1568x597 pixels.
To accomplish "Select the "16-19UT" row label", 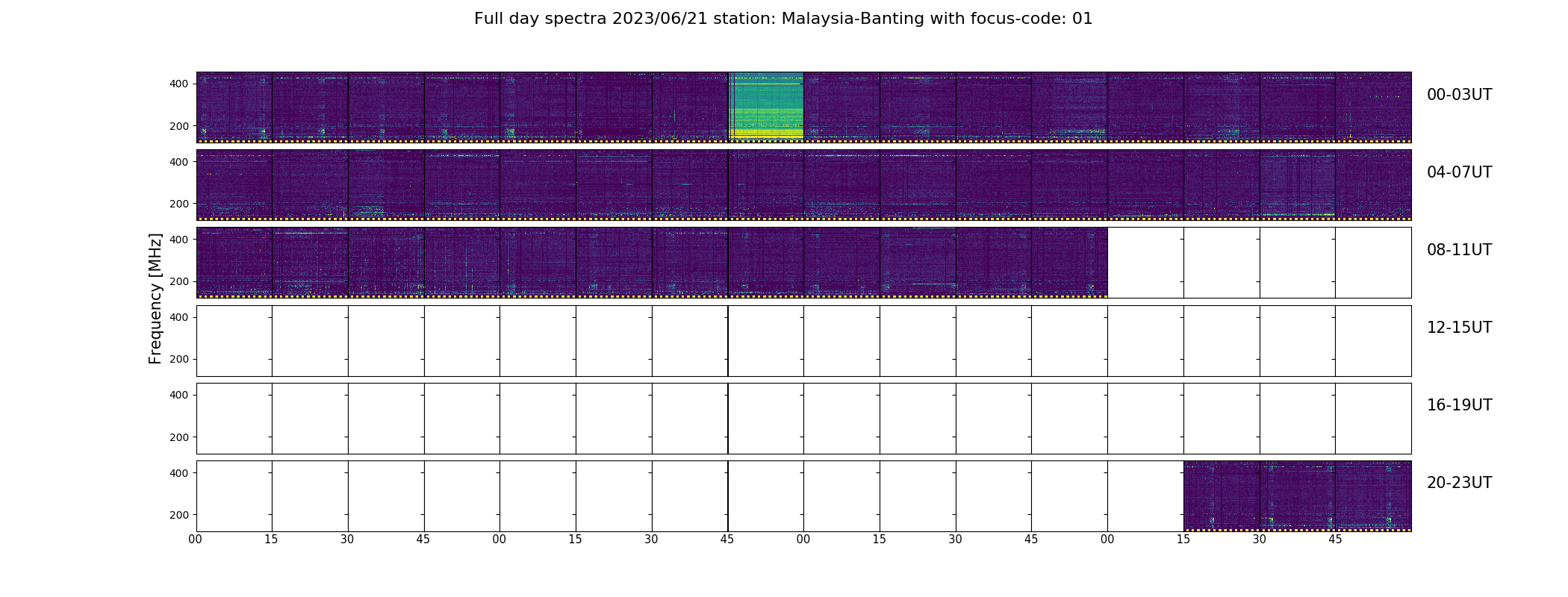I will point(1459,405).
